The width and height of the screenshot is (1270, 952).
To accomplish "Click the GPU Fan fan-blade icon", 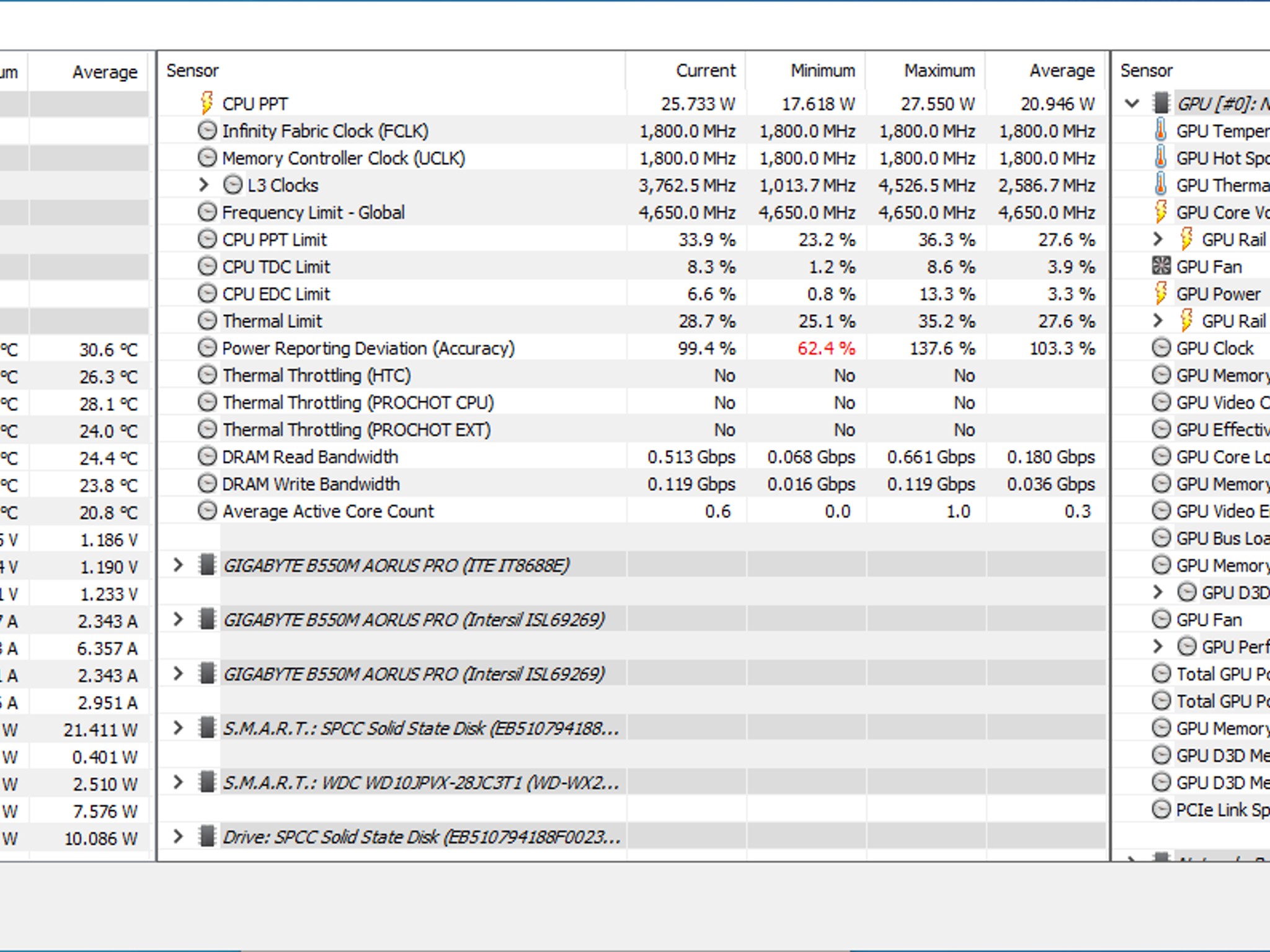I will tap(1161, 267).
